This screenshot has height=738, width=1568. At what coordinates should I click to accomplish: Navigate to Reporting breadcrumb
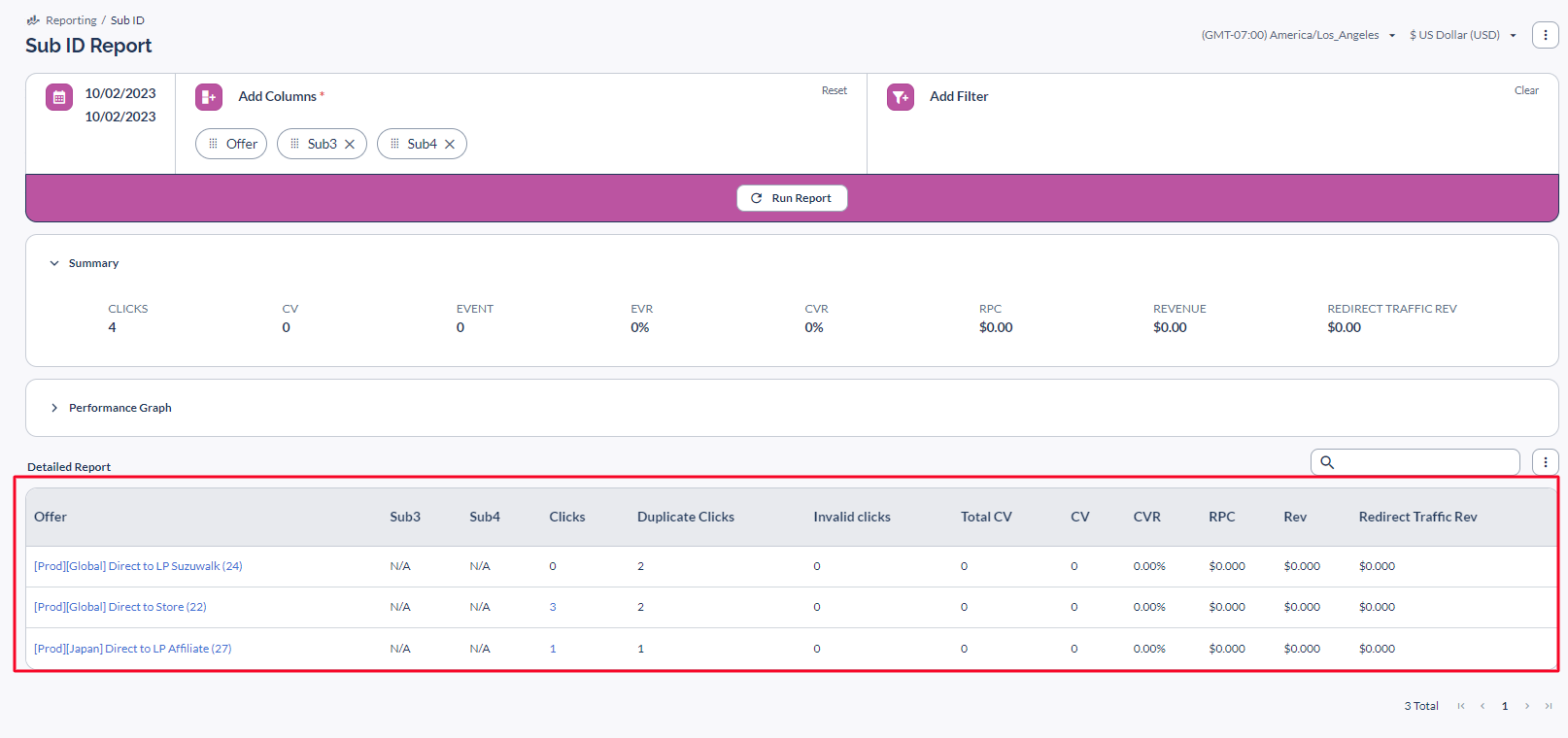[x=71, y=20]
